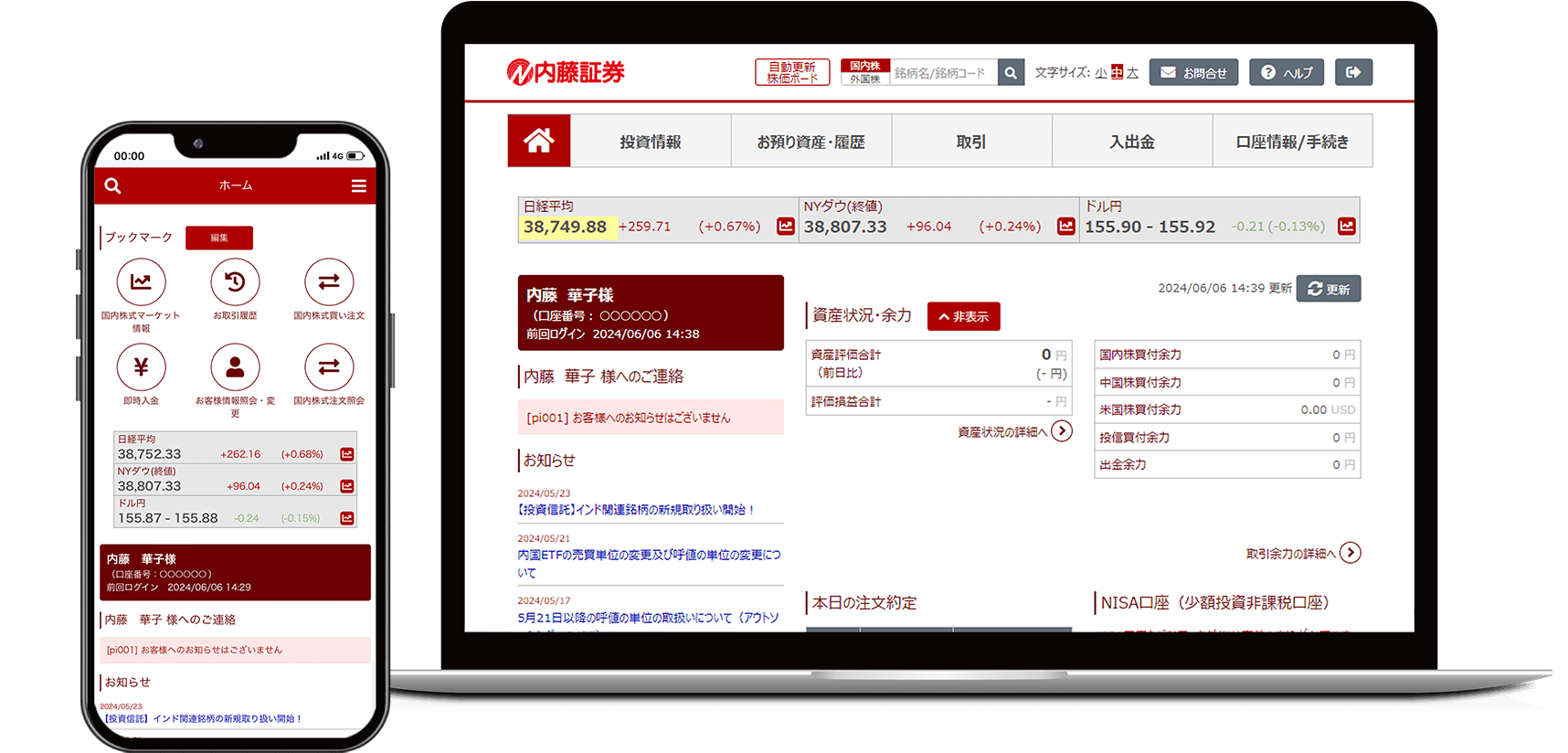Screen dimensions: 1568x753
Task: Open the NYダウ chart icon on laptop
Action: pos(1066,226)
